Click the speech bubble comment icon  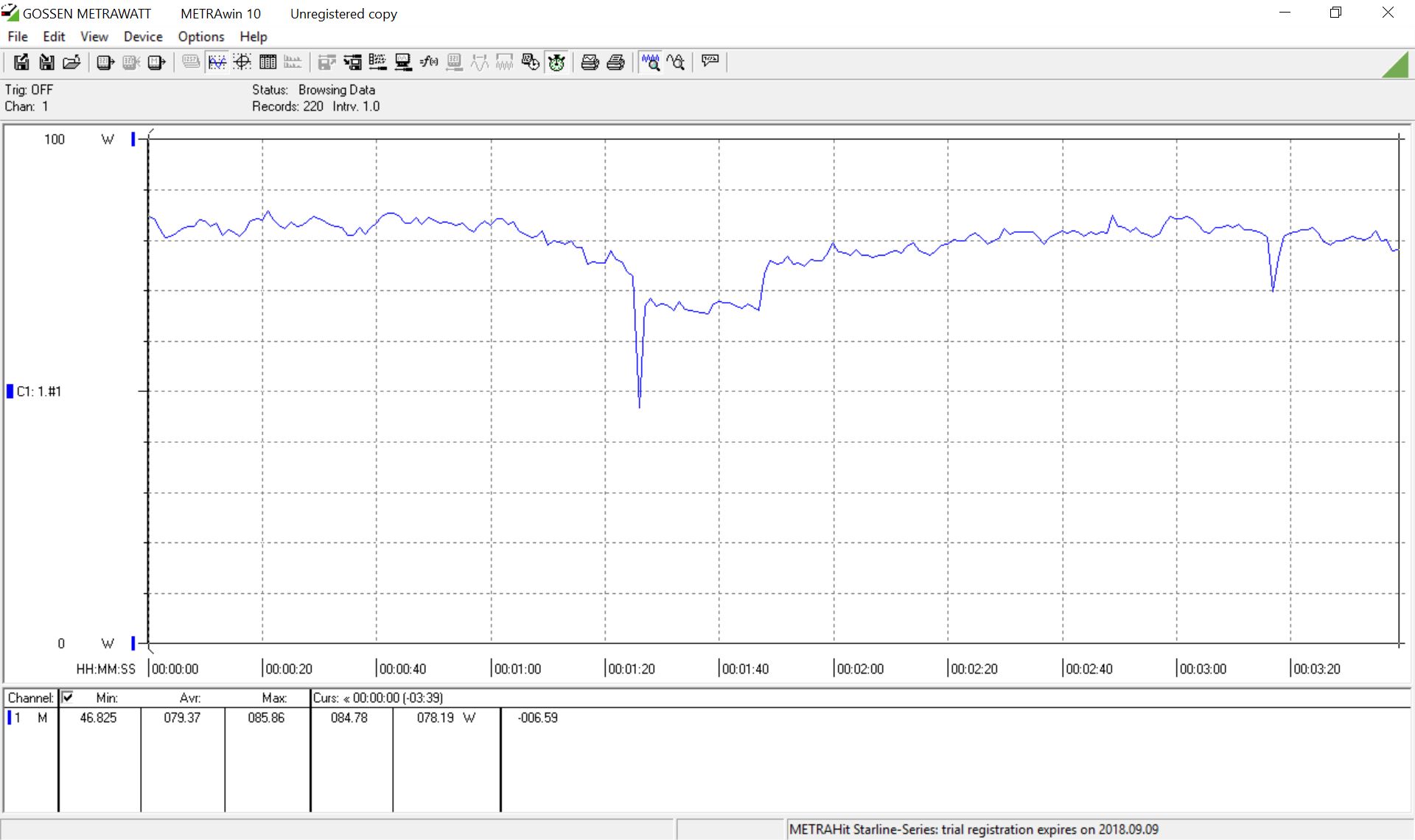[710, 61]
